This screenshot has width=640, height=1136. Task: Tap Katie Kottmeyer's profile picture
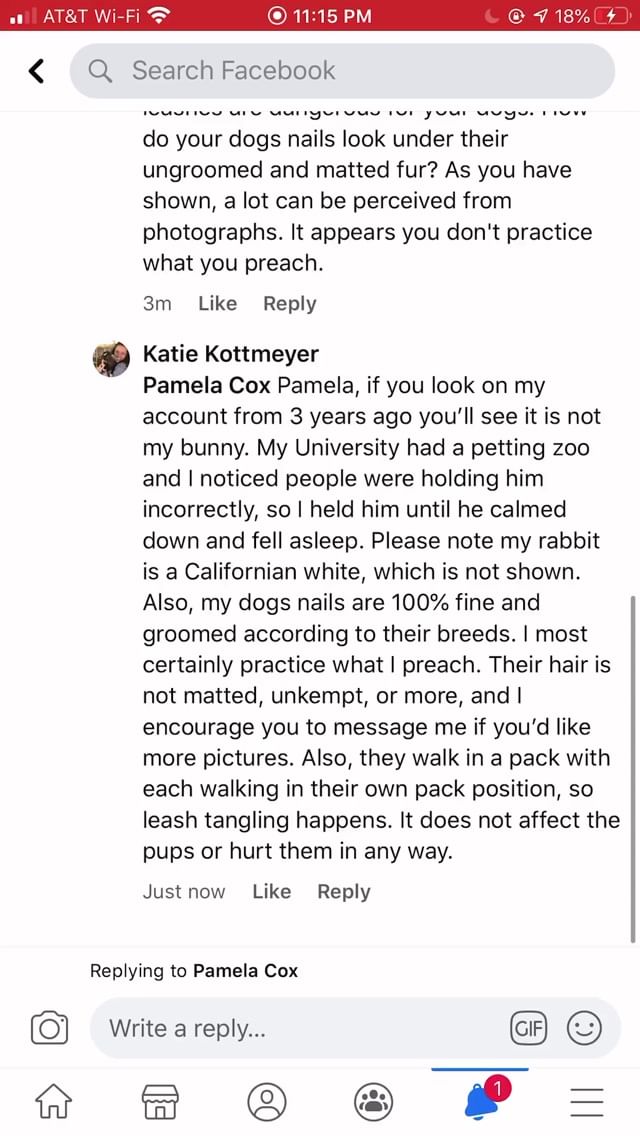pyautogui.click(x=111, y=359)
